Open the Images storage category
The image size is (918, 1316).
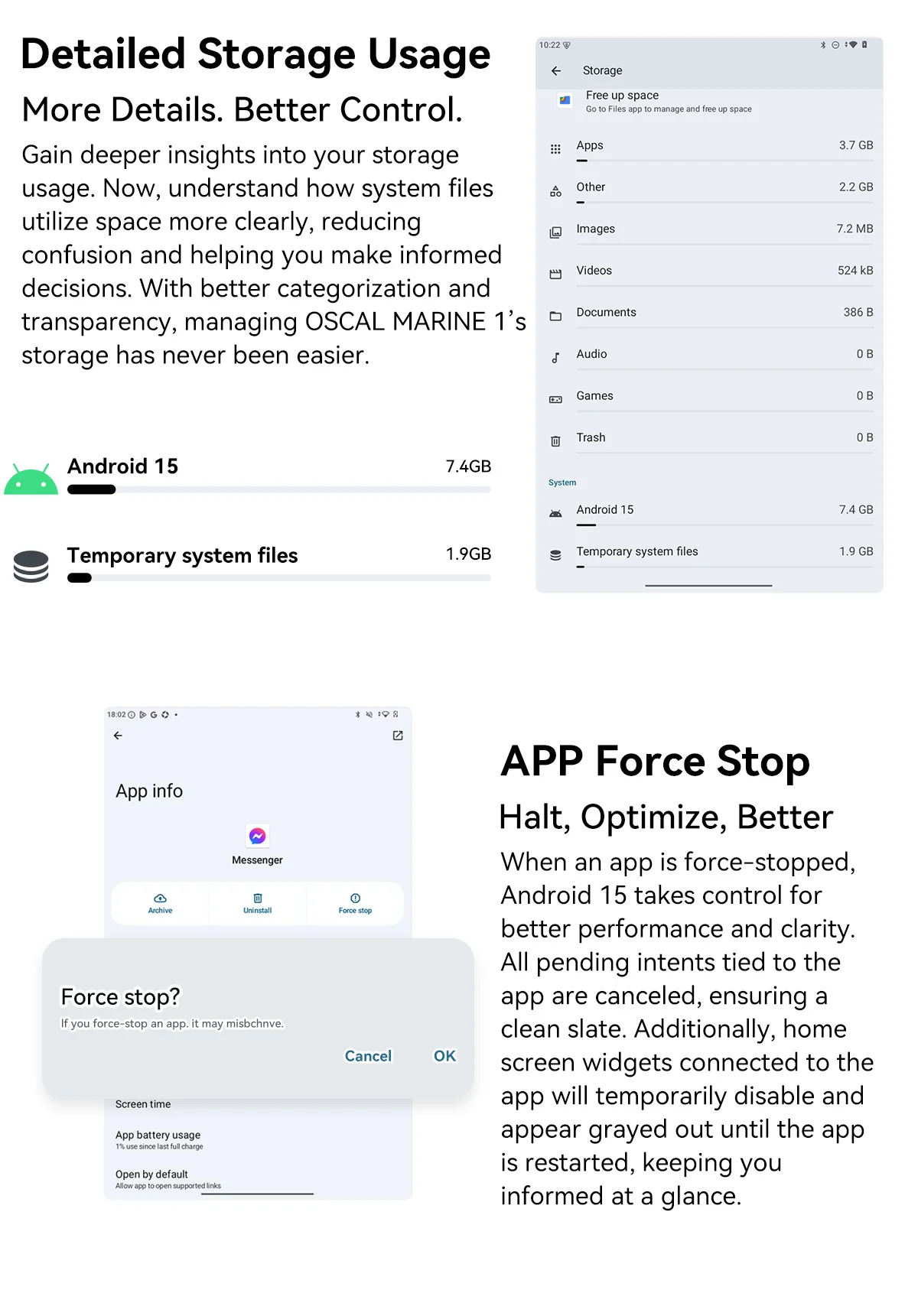tap(596, 229)
